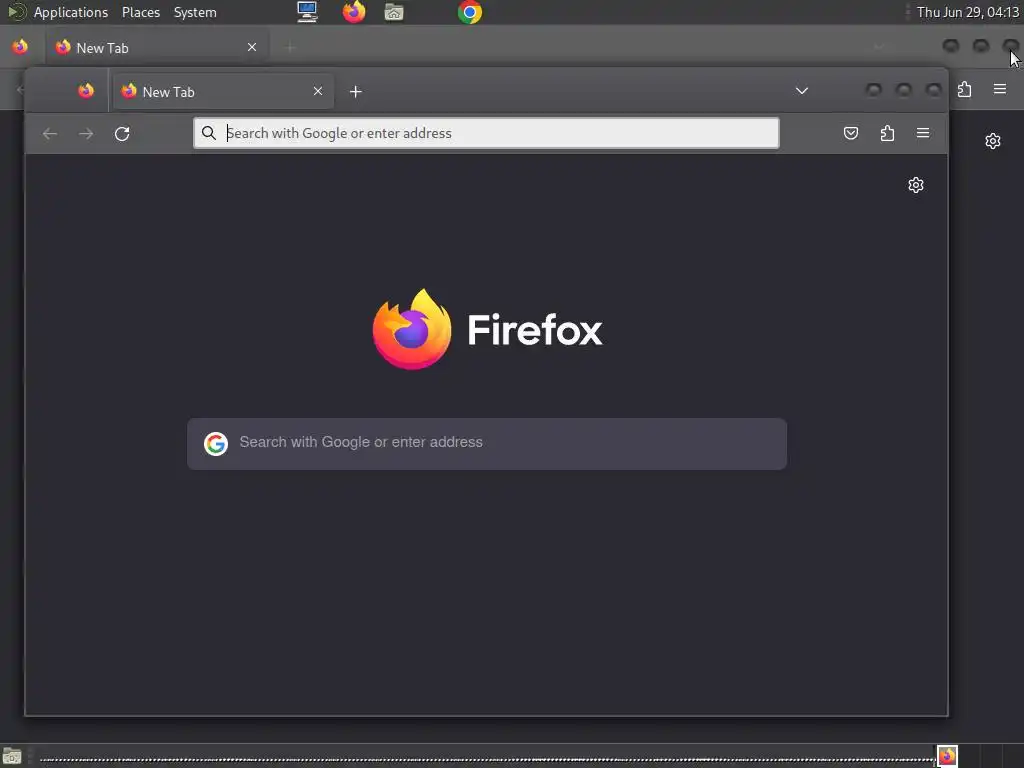Screen dimensions: 1024x768
Task: Close New Tab in background Firefox window
Action: pos(251,47)
